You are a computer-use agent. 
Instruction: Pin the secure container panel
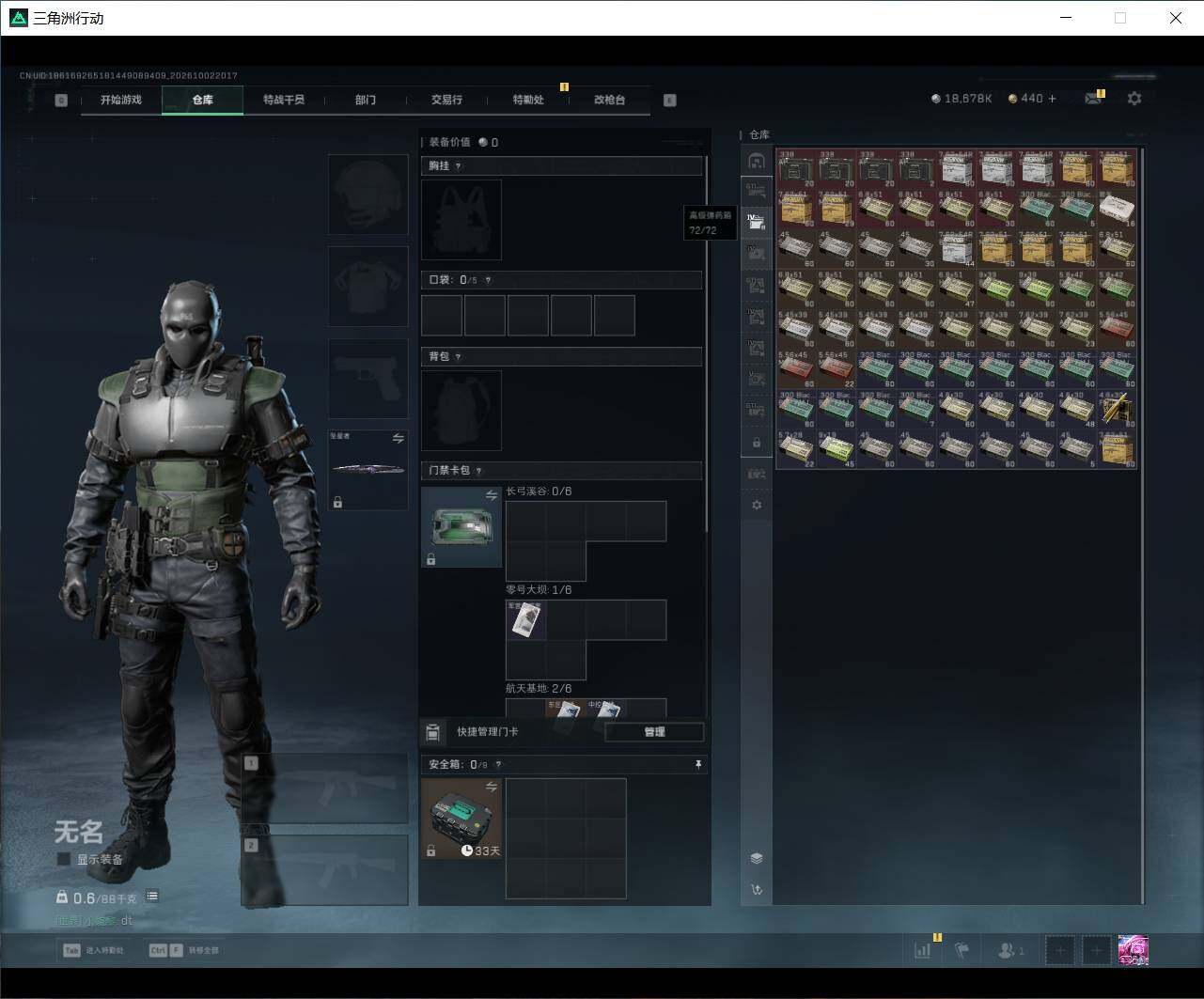(697, 765)
